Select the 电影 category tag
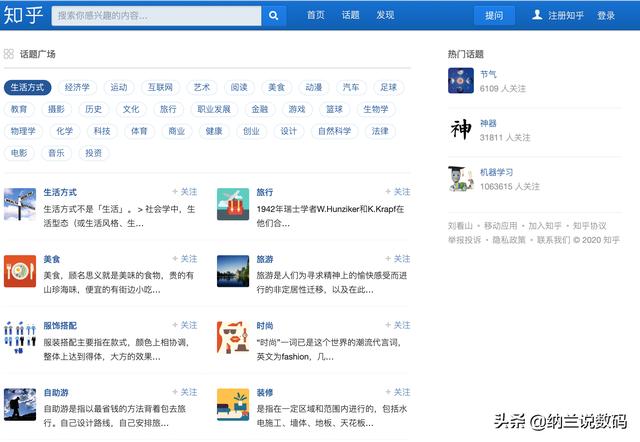 [19, 153]
